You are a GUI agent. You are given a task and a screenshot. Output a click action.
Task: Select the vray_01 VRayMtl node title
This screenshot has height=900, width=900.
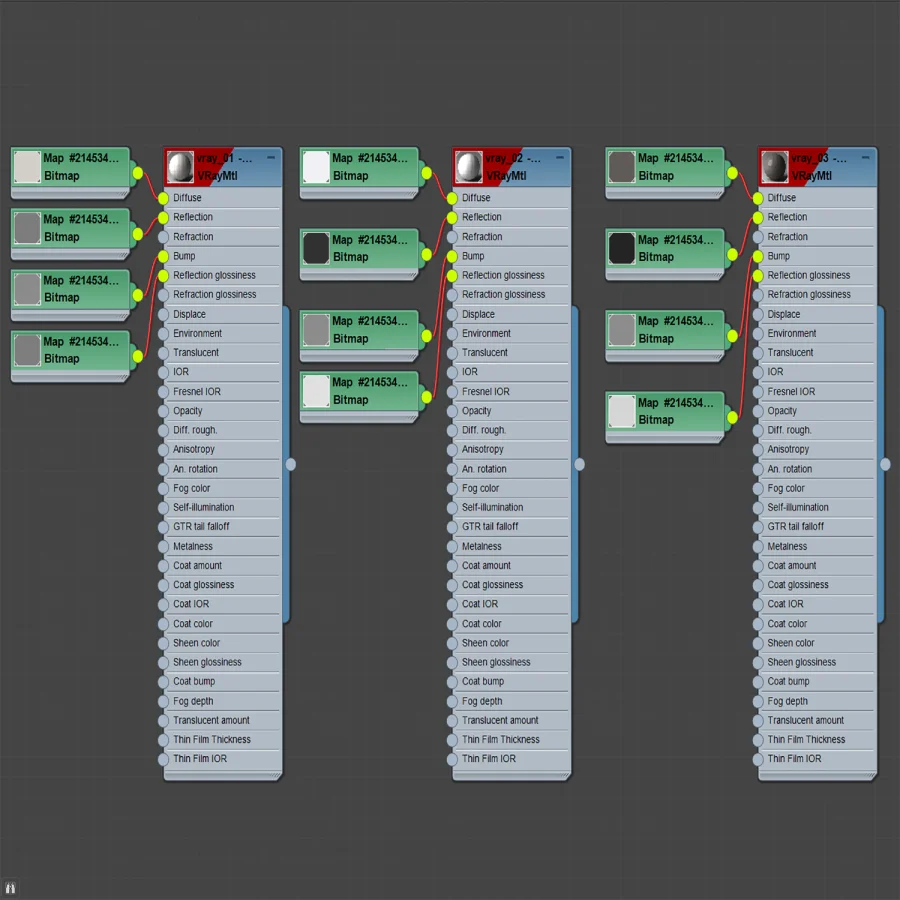223,167
